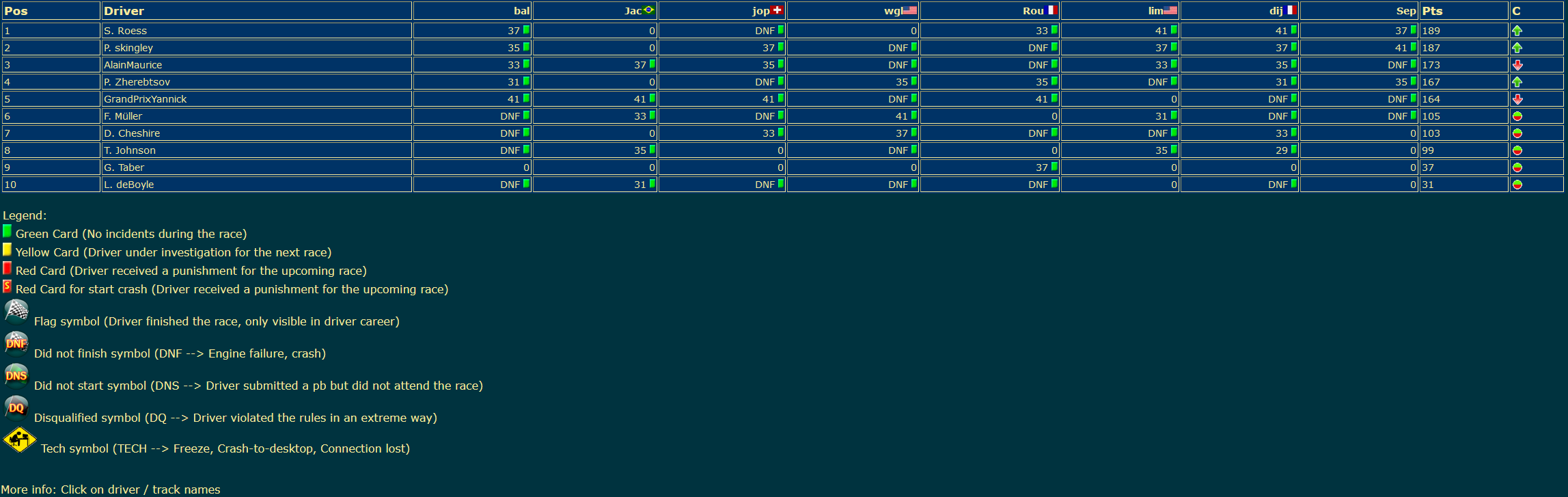Click the red start crash card icon
Viewport: 1568px width, 497px height.
(7, 286)
